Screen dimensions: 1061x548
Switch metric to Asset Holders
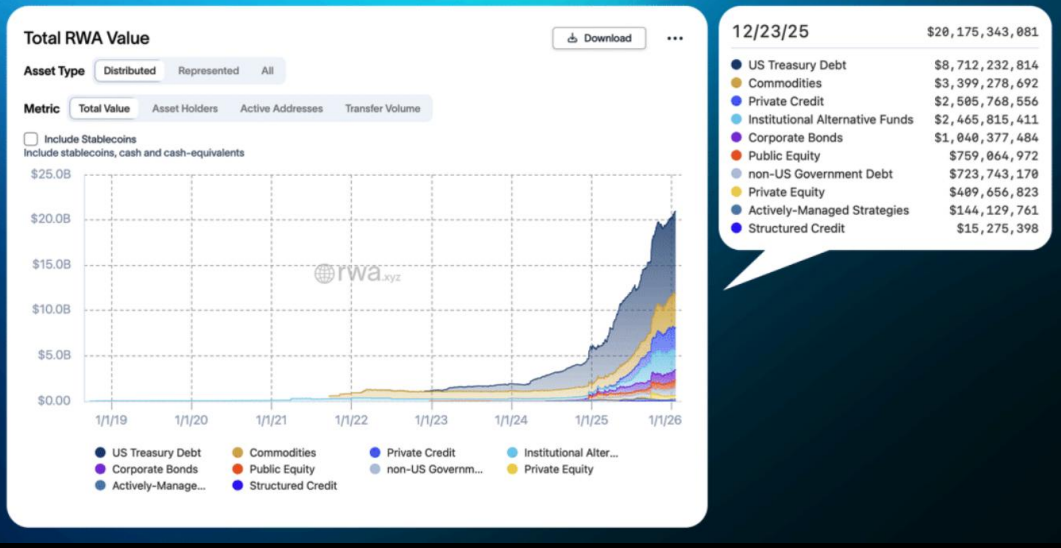point(185,108)
